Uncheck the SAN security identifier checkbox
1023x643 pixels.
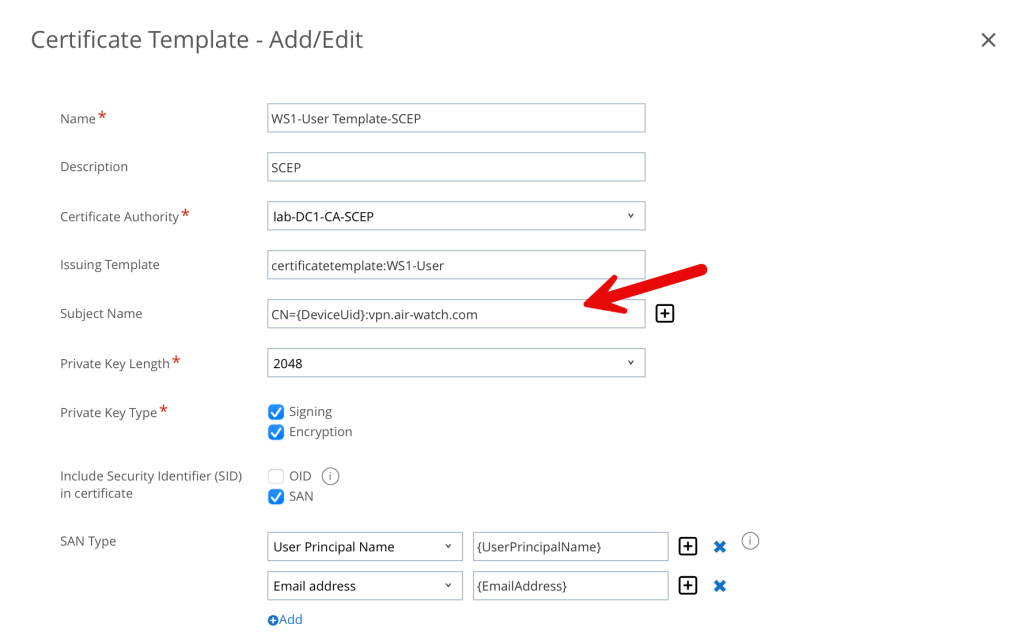click(276, 497)
